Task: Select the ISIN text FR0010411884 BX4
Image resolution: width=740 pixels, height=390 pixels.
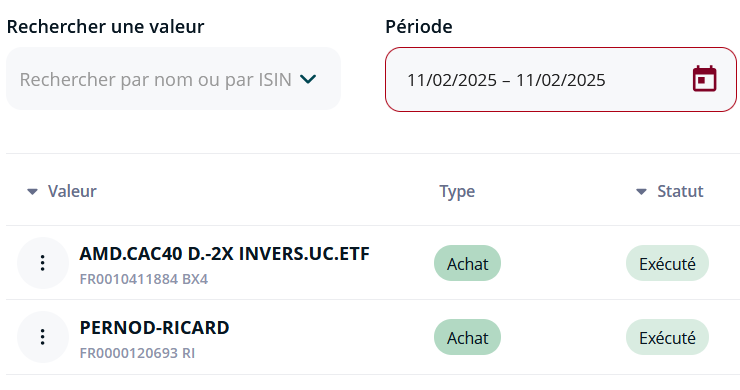Action: pos(143,279)
